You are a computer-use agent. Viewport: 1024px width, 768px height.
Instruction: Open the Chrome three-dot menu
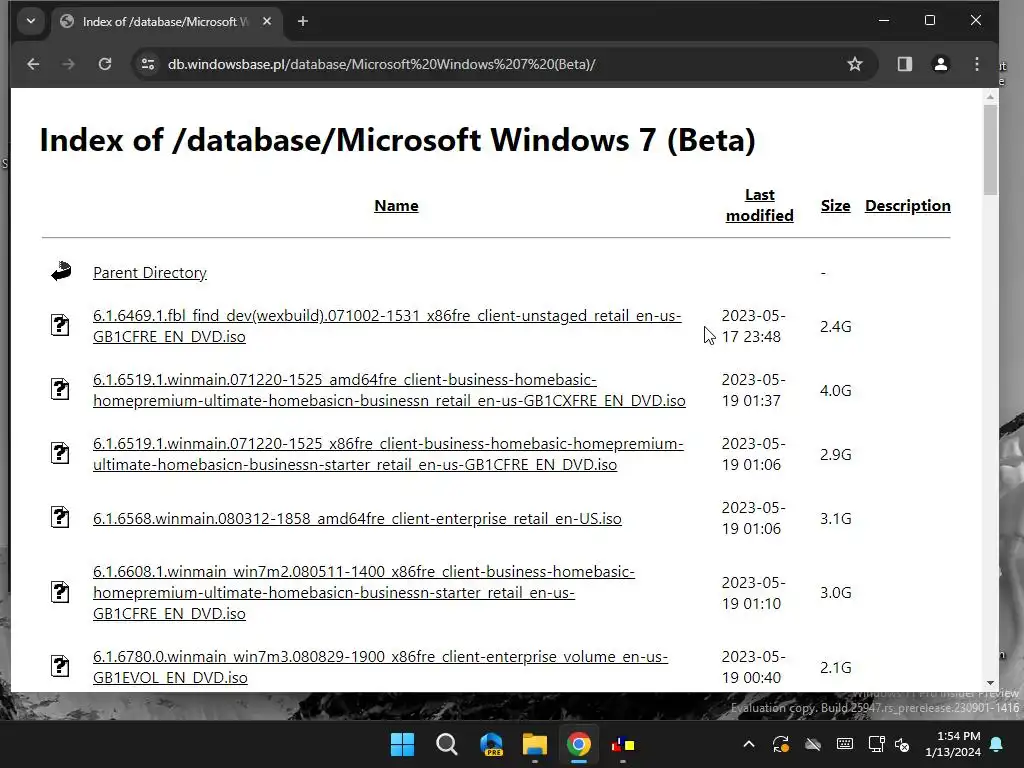coord(976,64)
